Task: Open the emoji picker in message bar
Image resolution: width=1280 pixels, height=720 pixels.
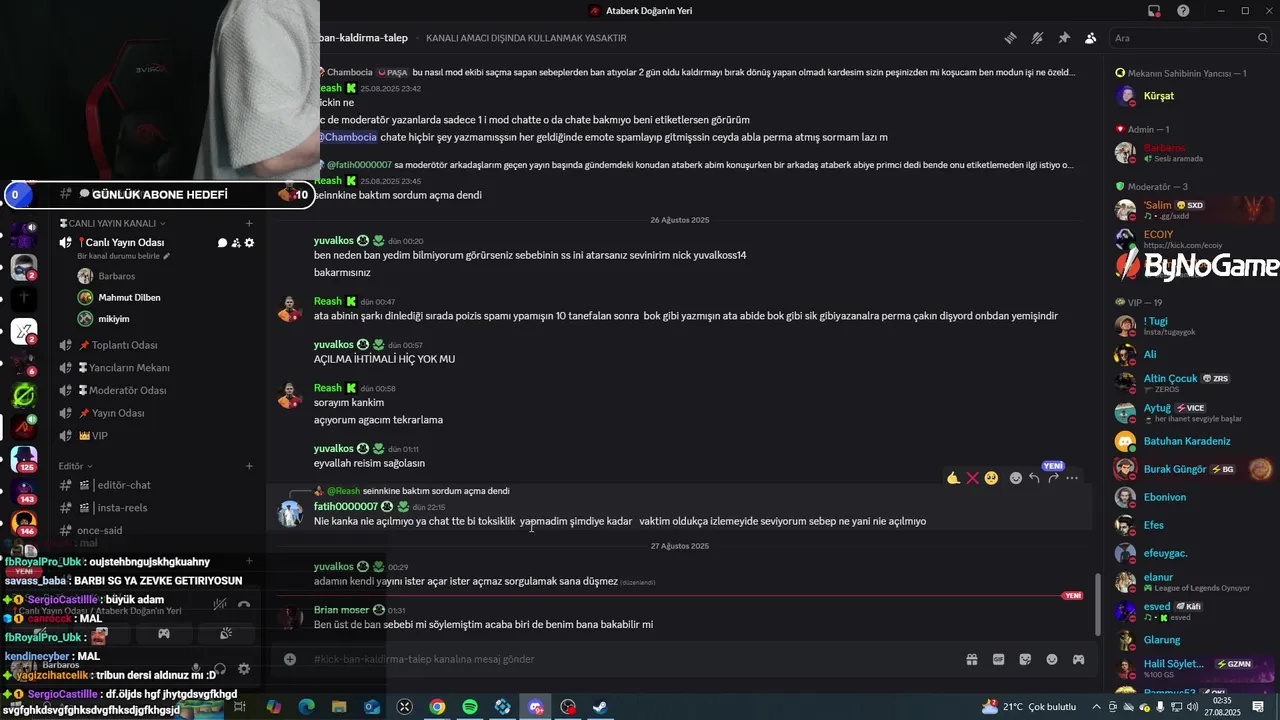Action: 1052,659
